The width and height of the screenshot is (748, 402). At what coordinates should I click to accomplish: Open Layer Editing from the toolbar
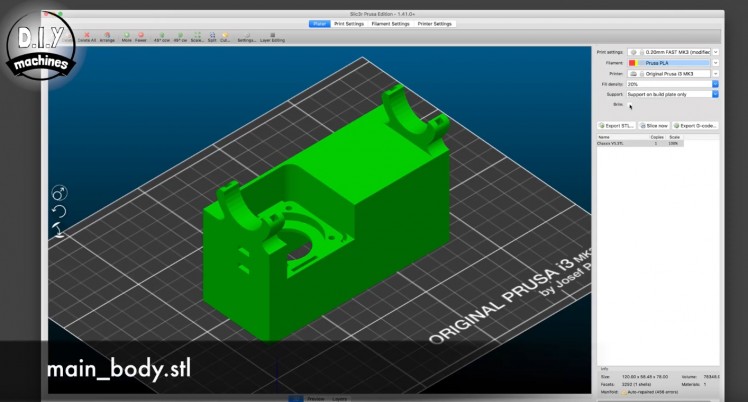(272, 36)
